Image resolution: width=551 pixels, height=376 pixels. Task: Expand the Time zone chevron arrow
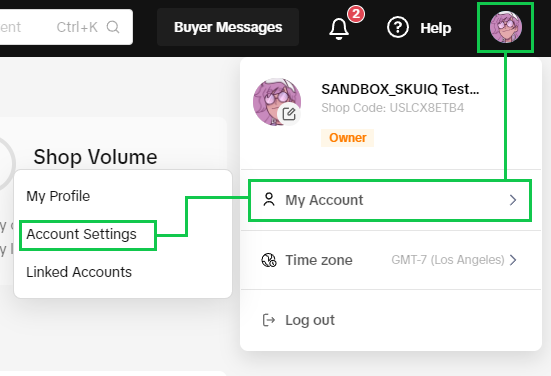coord(513,260)
